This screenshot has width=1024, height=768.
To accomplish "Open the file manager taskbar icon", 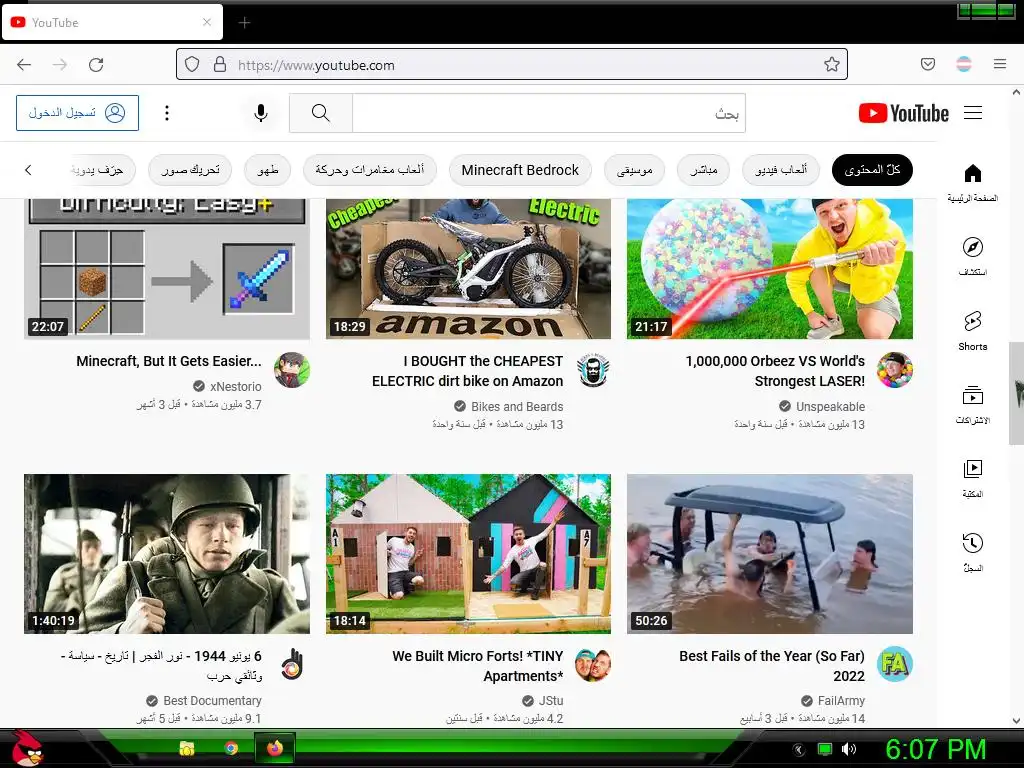I will point(187,748).
